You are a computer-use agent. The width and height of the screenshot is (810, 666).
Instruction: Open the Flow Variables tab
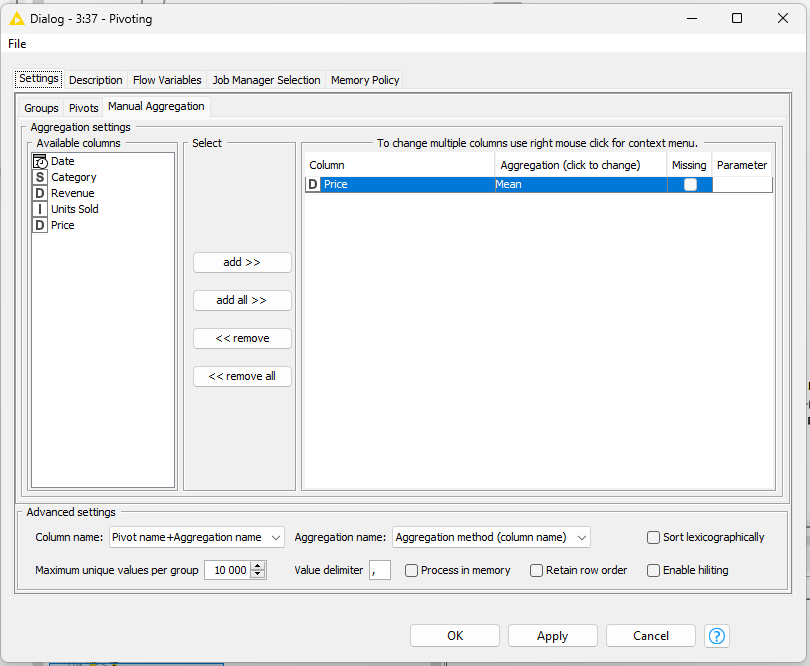tap(167, 80)
